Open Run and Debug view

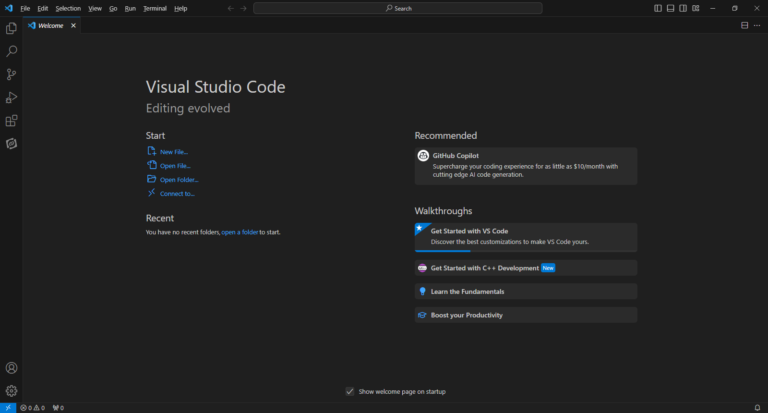pos(11,97)
